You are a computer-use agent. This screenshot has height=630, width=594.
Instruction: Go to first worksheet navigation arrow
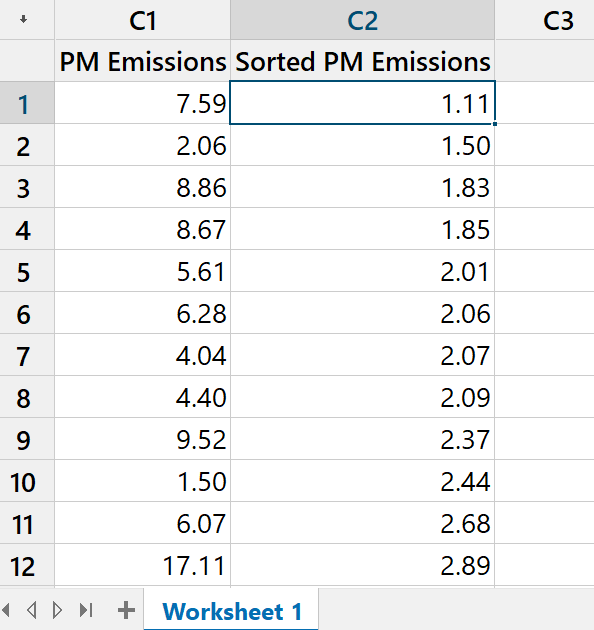[x=6, y=610]
